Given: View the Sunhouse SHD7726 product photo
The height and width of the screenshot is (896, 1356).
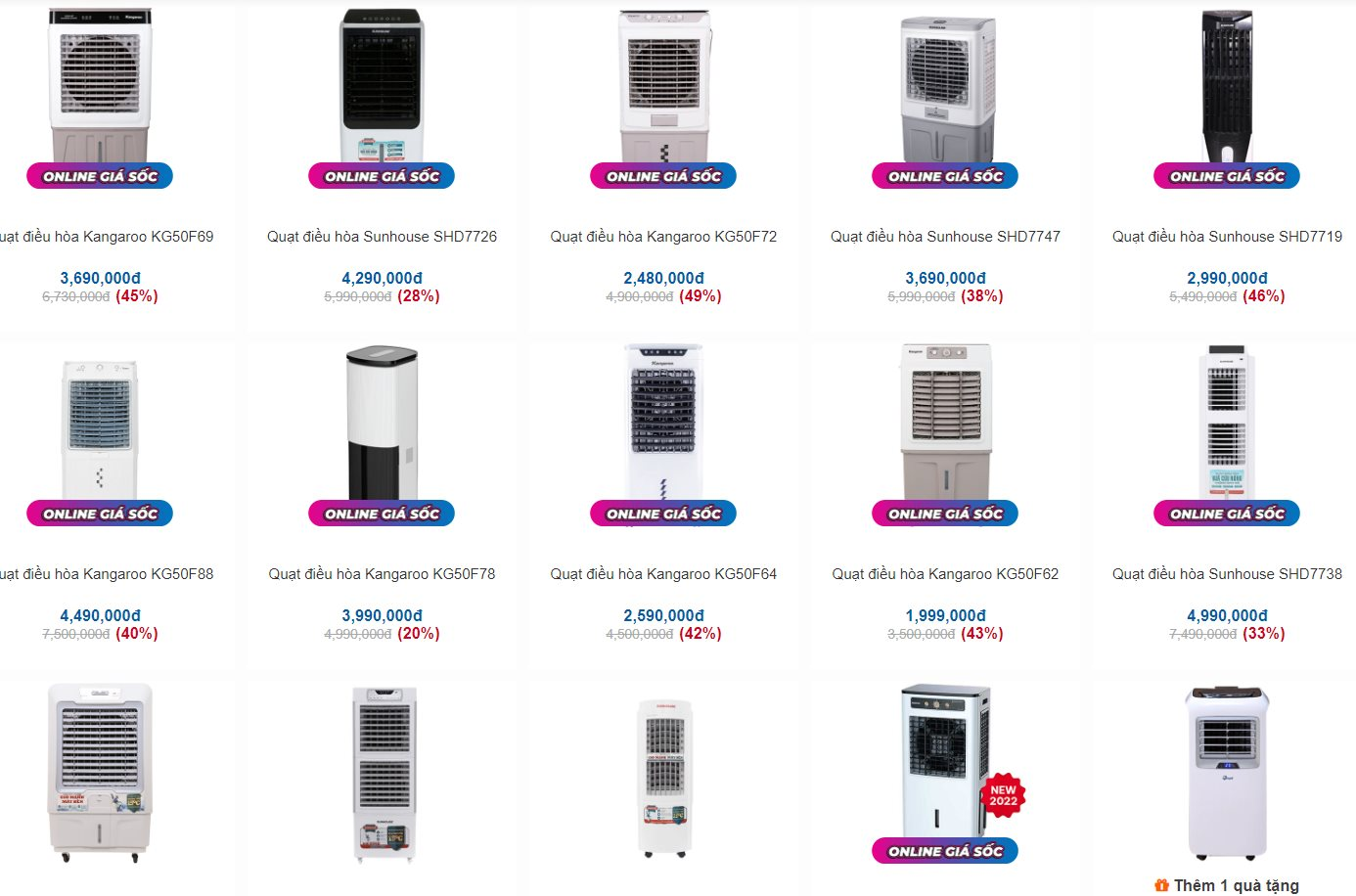Looking at the screenshot, I should 382,86.
